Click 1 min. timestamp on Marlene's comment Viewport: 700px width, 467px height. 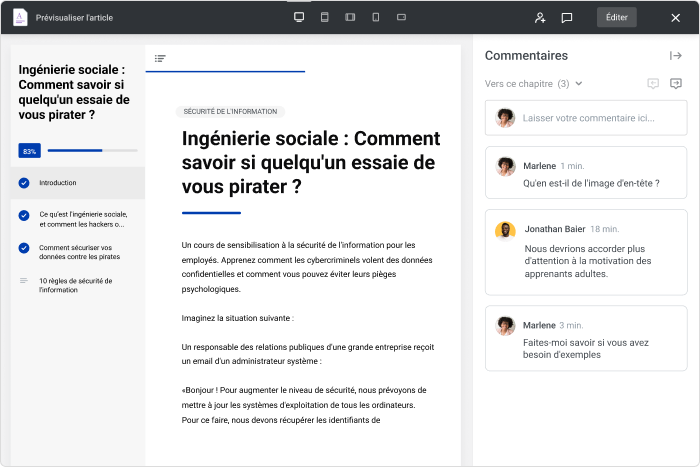pos(572,166)
